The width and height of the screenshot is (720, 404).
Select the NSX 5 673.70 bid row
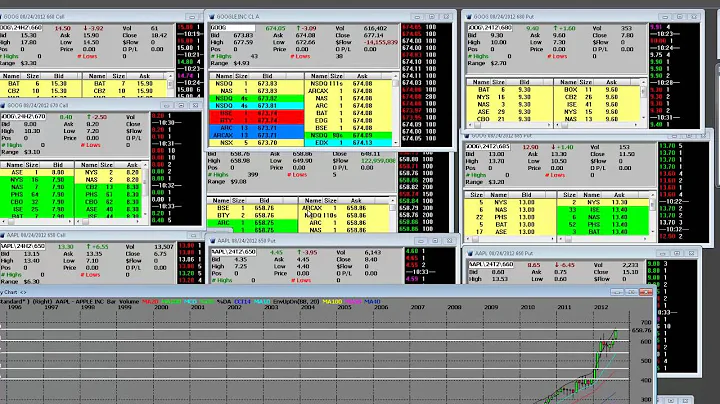(256, 143)
